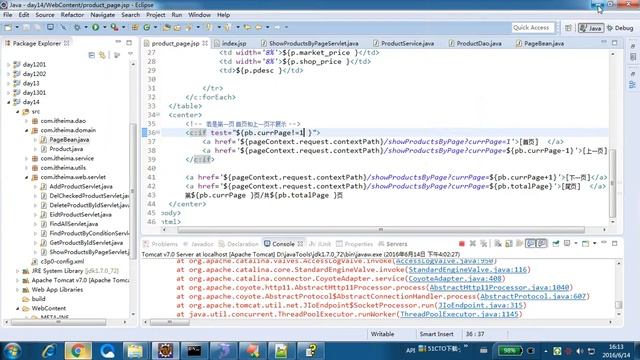Open the Display Selected Console dropdown
This screenshot has width=640, height=360.
576,244
